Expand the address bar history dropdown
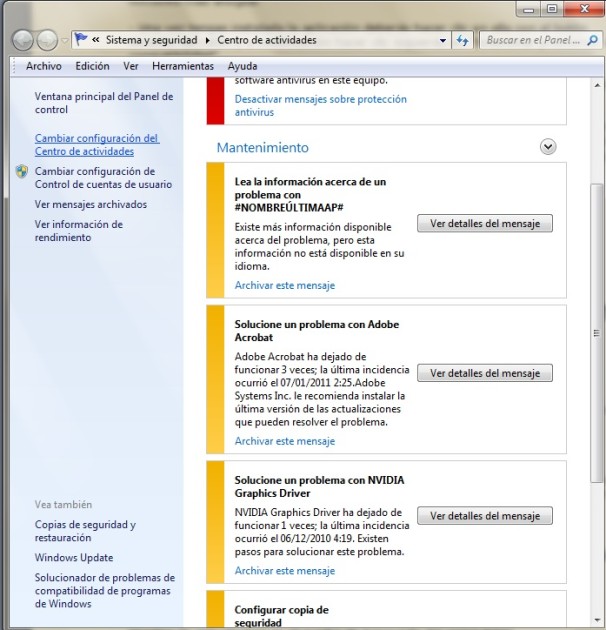The image size is (606, 630). (443, 41)
